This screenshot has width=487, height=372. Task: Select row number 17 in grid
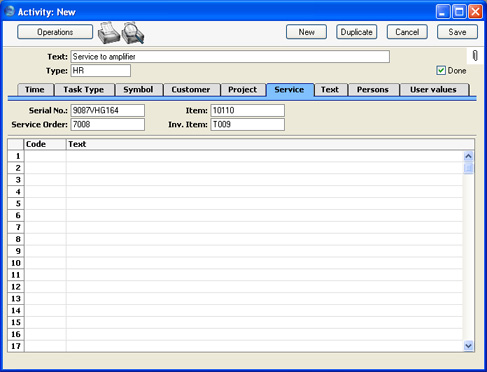click(16, 346)
